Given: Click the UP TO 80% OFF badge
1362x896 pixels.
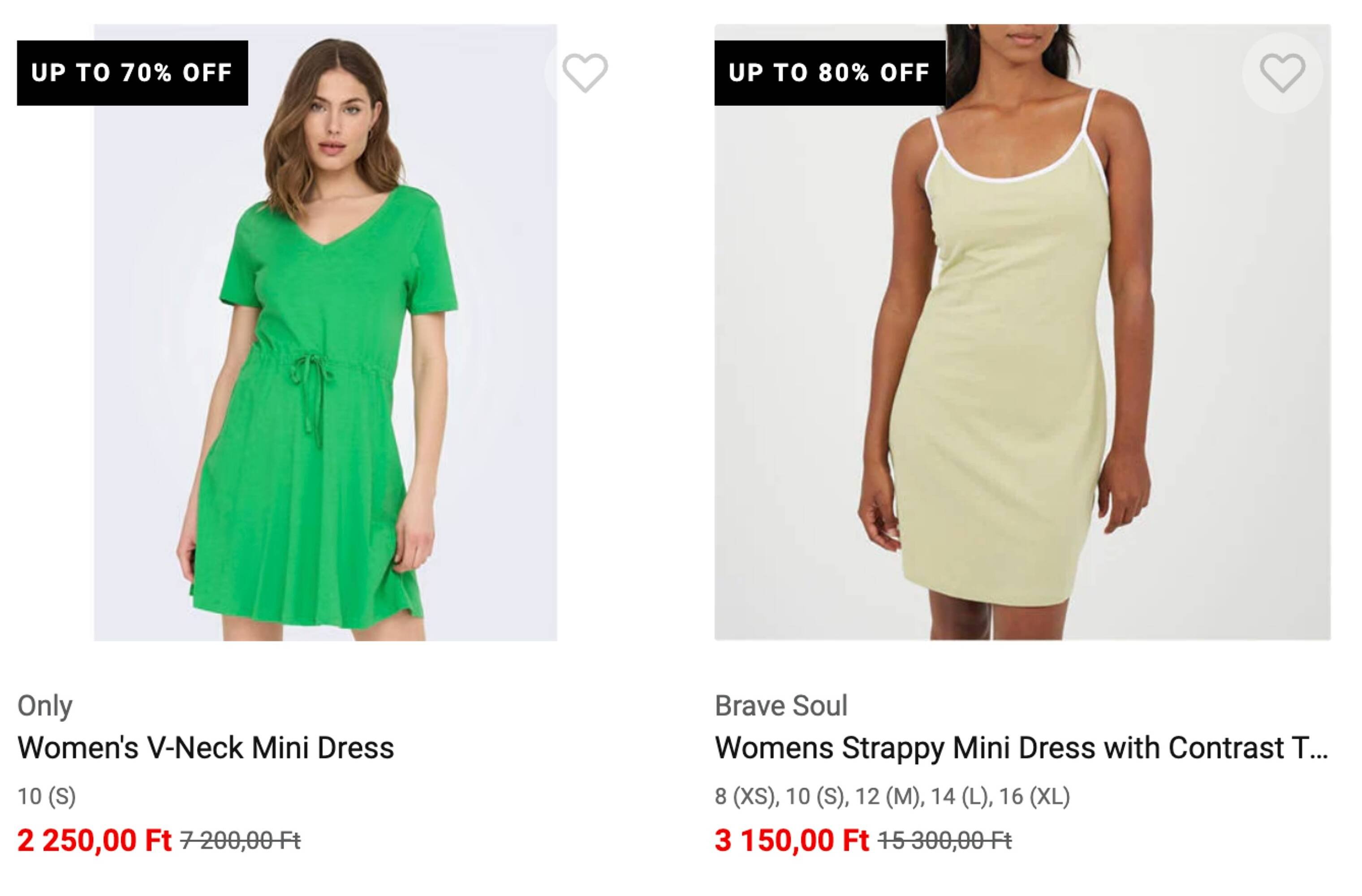Looking at the screenshot, I should (x=829, y=73).
